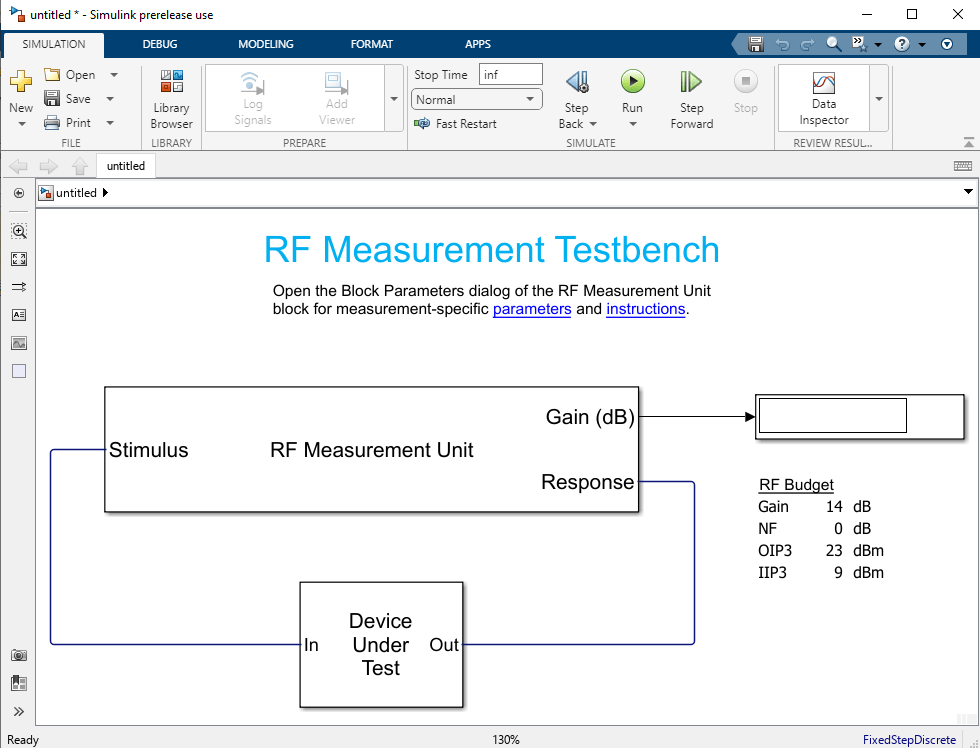Expand the Review Results gallery arrow
This screenshot has width=980, height=748.
[879, 99]
